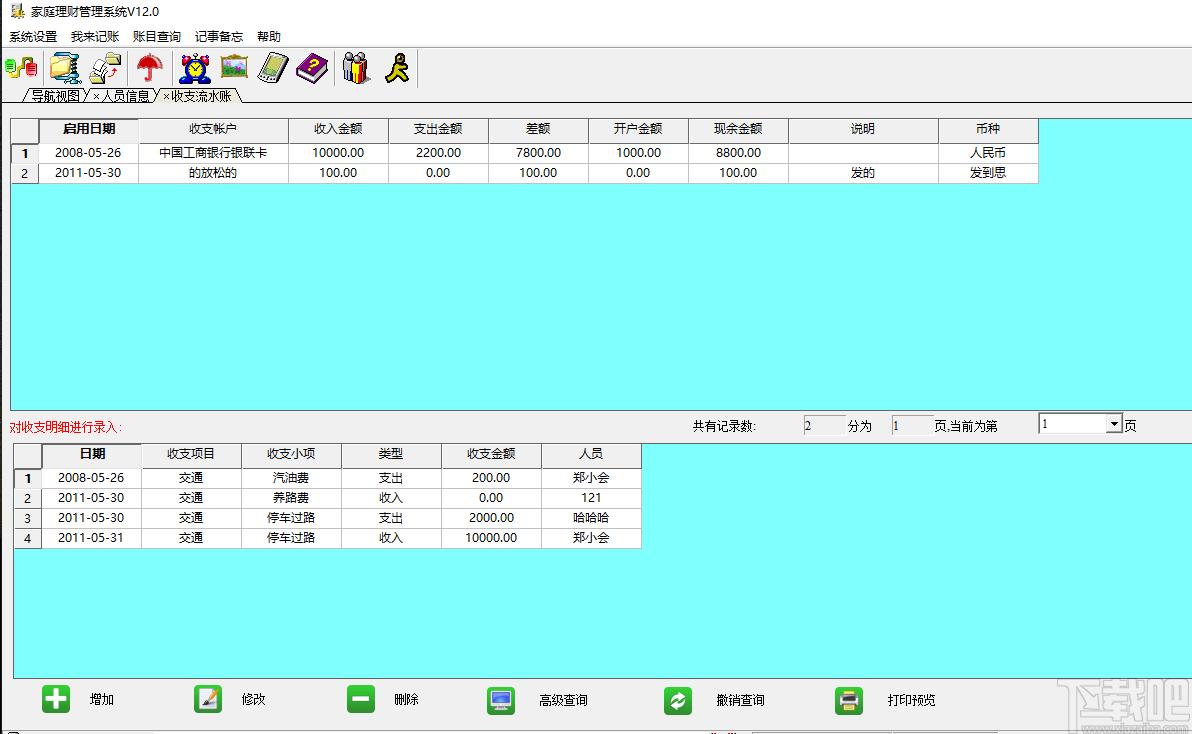The width and height of the screenshot is (1192, 734).
Task: Click the 开户金额 column header
Action: coord(639,129)
